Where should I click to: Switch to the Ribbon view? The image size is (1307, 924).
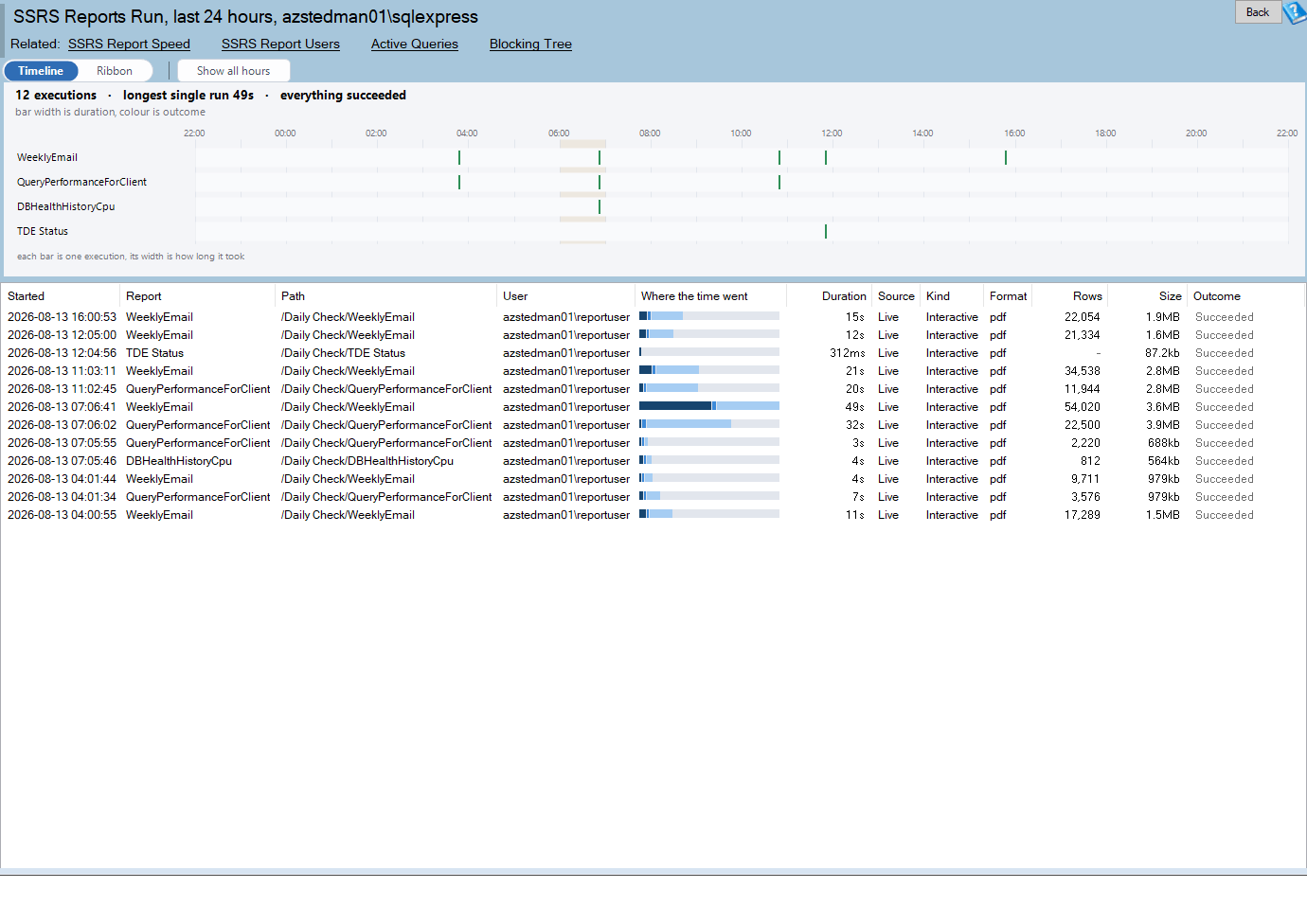point(115,71)
